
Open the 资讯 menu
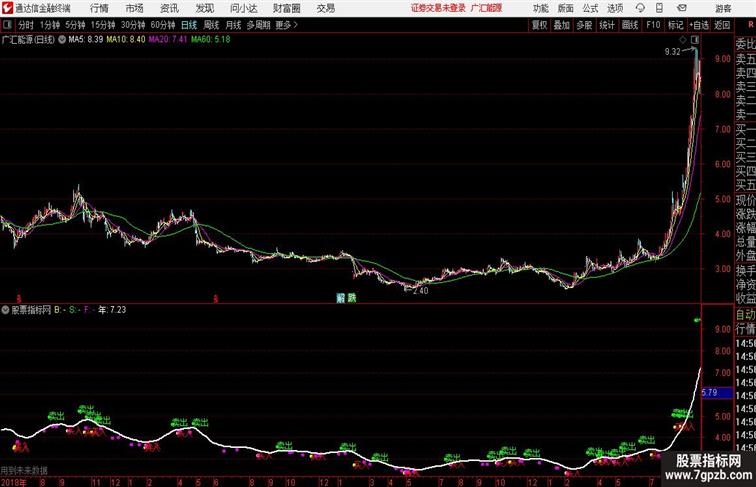click(x=169, y=8)
